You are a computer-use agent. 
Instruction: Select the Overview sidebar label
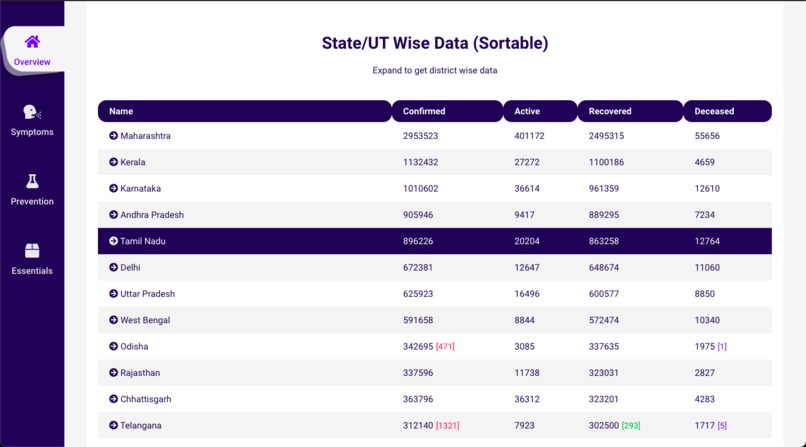pyautogui.click(x=32, y=62)
